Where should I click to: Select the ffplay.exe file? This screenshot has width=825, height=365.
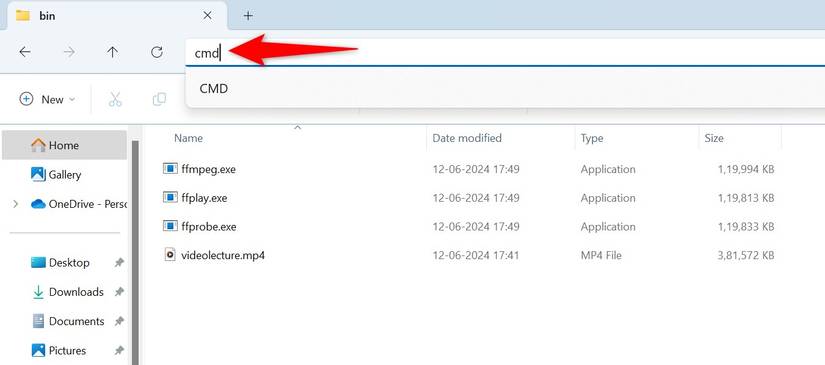[x=204, y=198]
